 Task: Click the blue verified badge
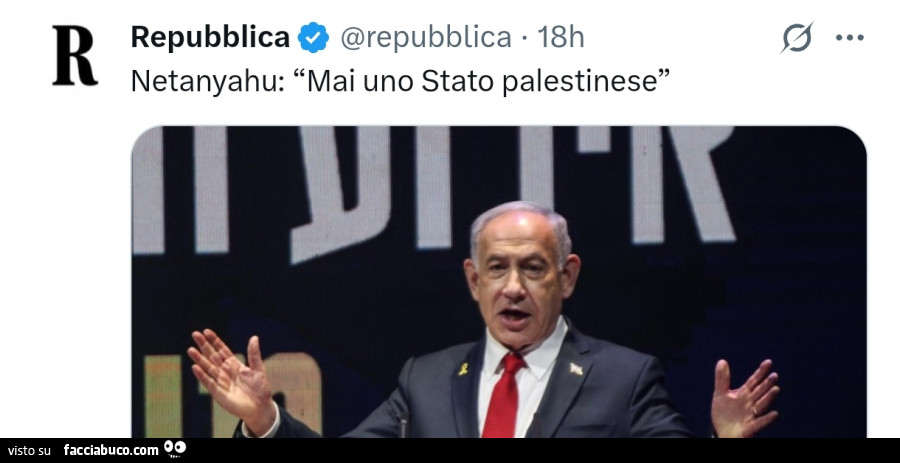(x=313, y=37)
